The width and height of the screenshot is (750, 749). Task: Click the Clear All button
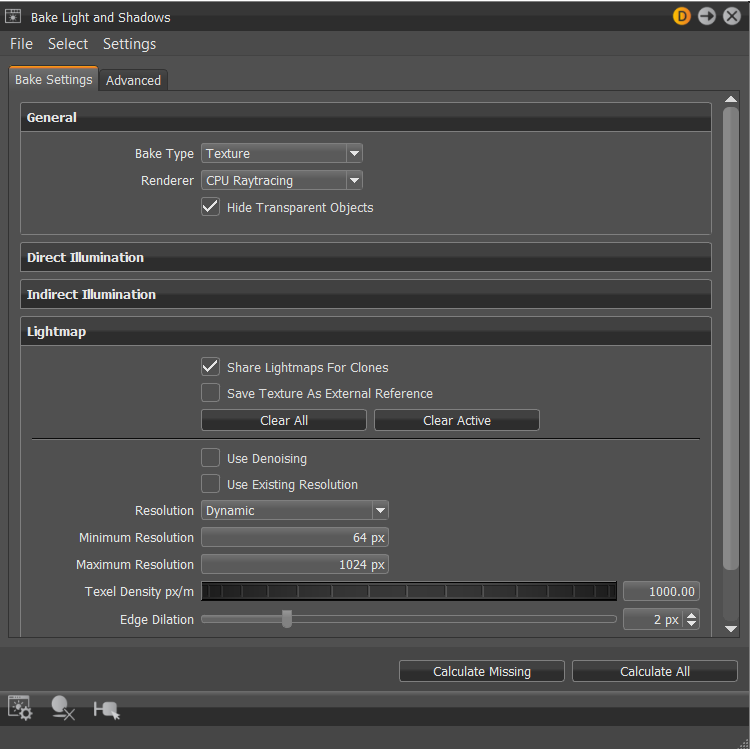point(284,420)
